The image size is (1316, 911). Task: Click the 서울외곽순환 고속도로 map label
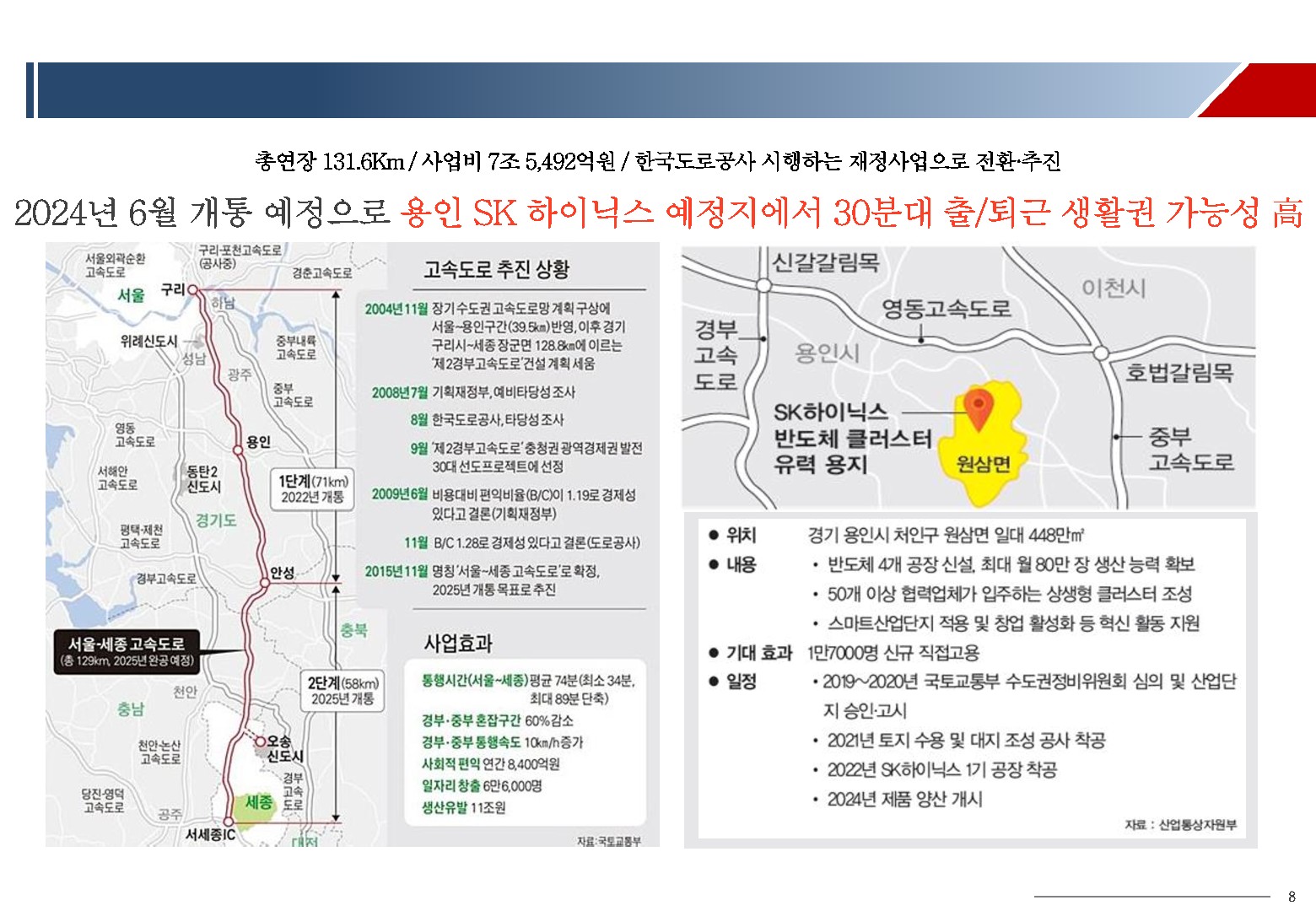click(x=115, y=265)
